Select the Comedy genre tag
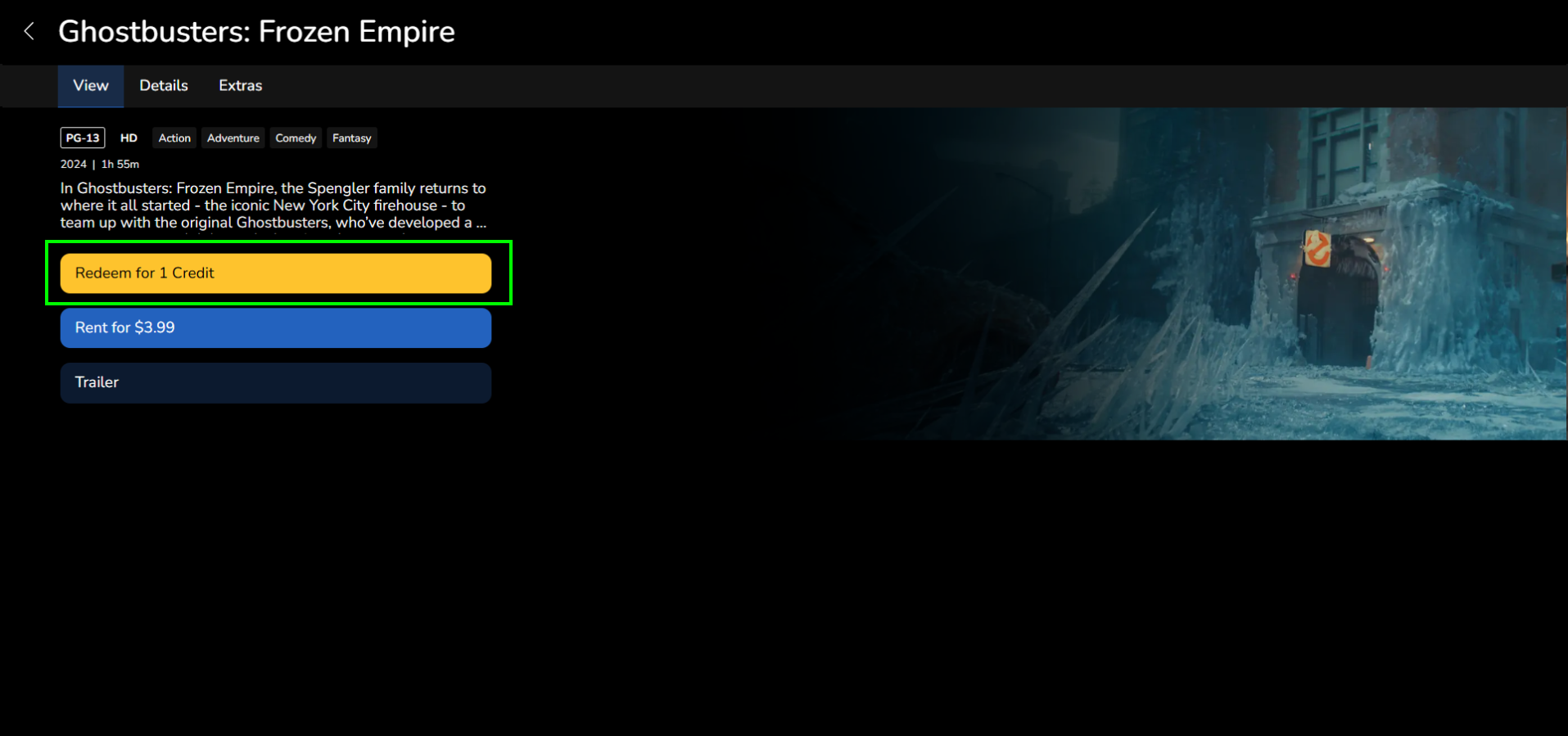This screenshot has height=736, width=1568. pyautogui.click(x=296, y=138)
